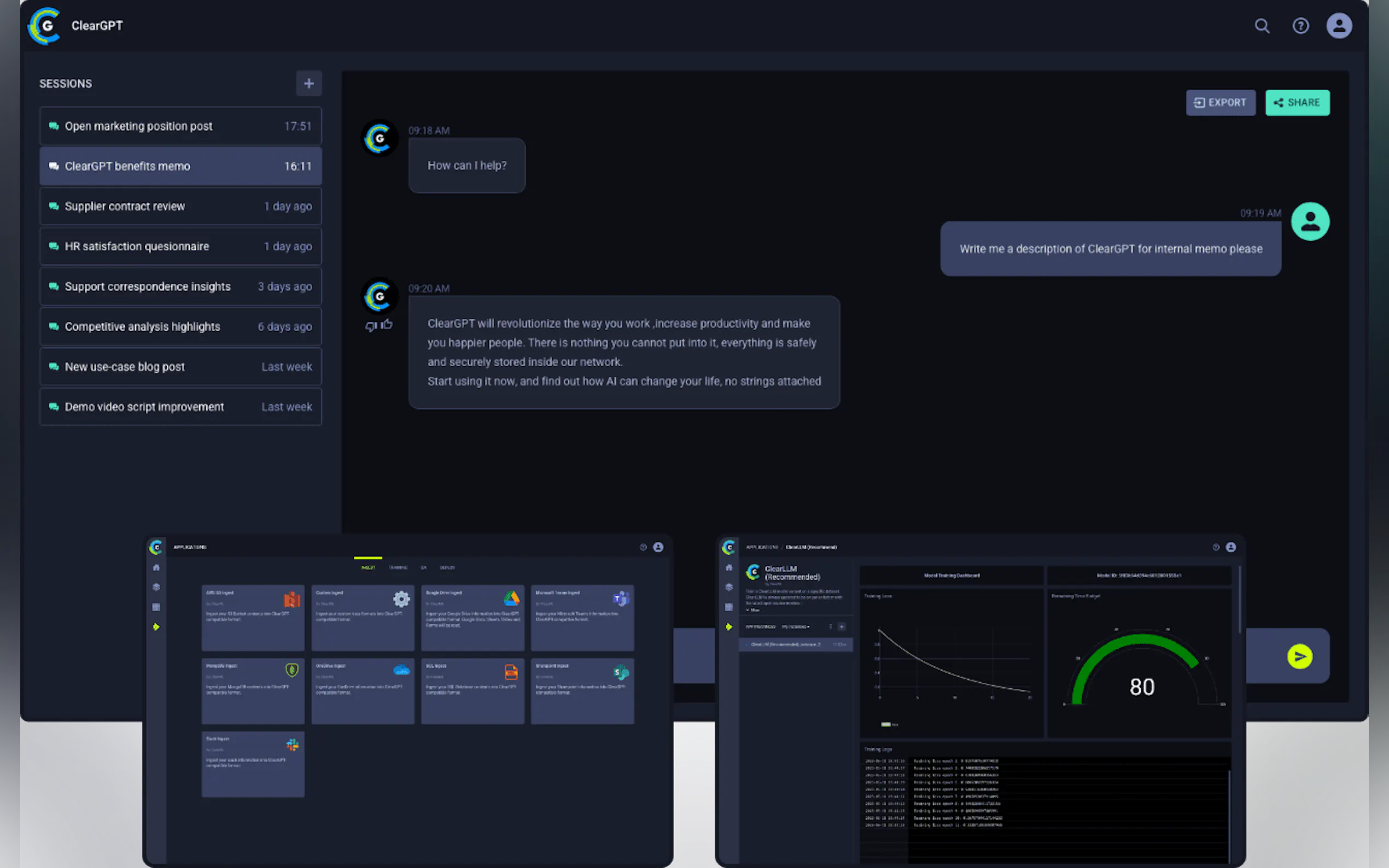Click the Google Drive ingest card icon
This screenshot has height=868, width=1389.
coord(511,599)
